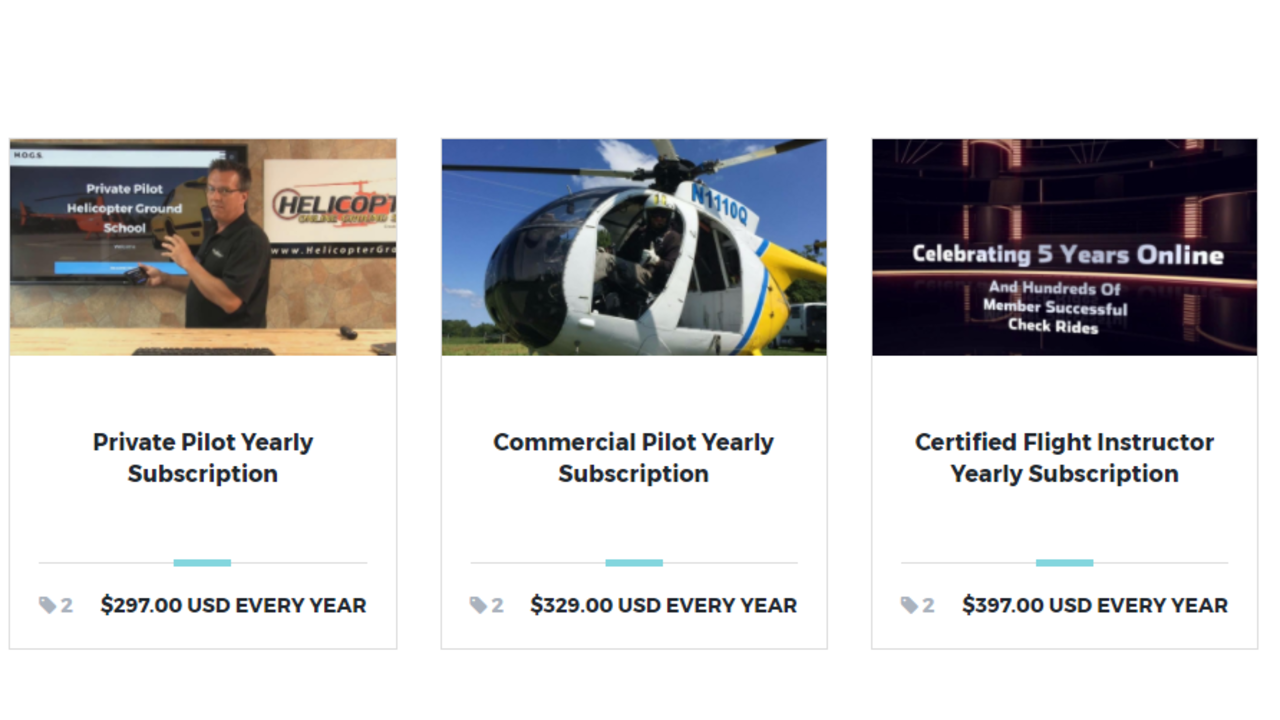Click the teal divider bar on Flight Instructor card
Image resolution: width=1280 pixels, height=720 pixels.
pos(1064,563)
